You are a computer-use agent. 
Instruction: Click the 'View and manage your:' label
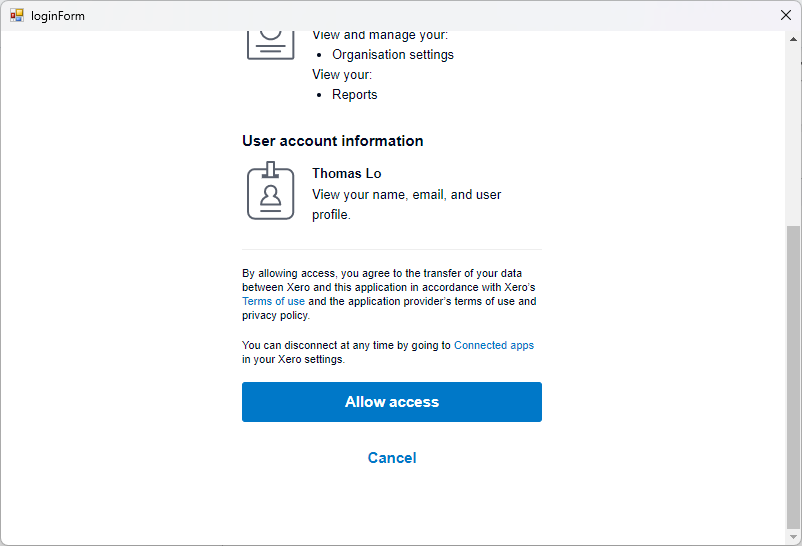pyautogui.click(x=380, y=35)
